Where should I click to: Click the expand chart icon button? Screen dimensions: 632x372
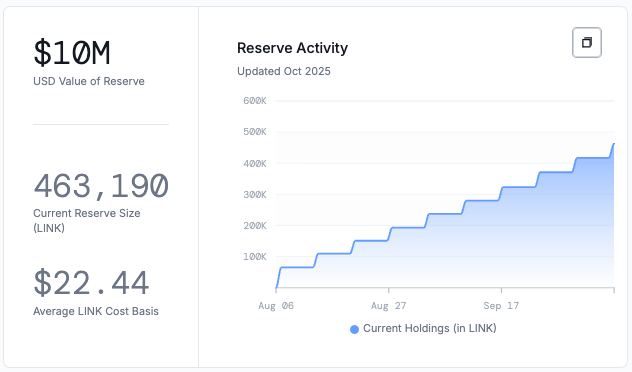click(x=586, y=42)
